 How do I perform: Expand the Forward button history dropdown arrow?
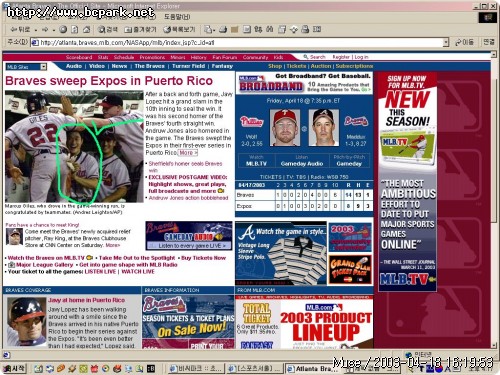(53, 30)
